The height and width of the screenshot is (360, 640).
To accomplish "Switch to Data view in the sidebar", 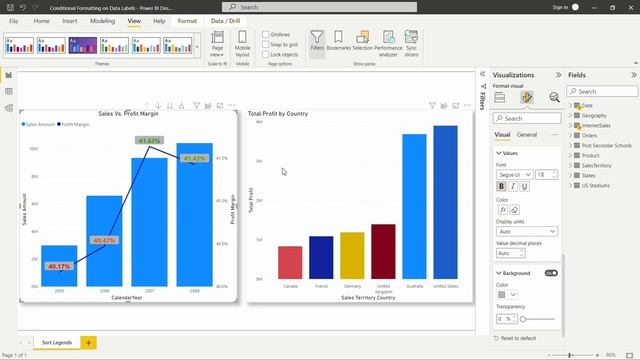I will coord(9,91).
